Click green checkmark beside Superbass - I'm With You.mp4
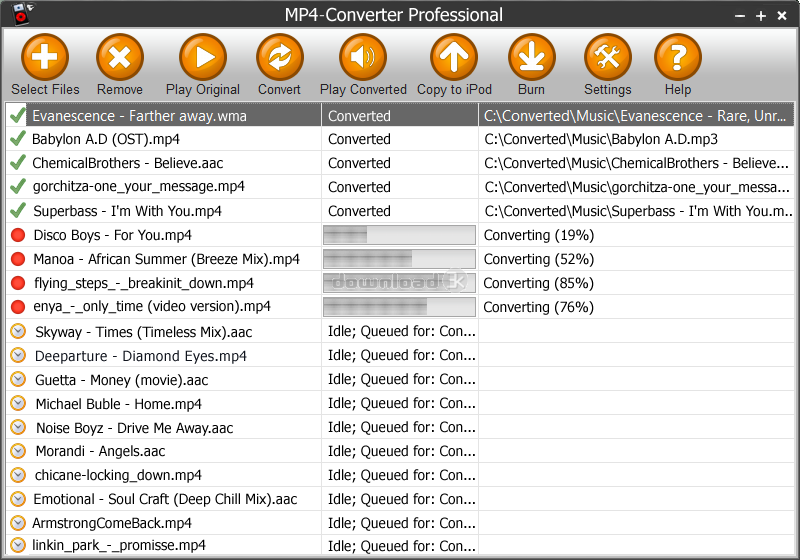 pos(18,210)
